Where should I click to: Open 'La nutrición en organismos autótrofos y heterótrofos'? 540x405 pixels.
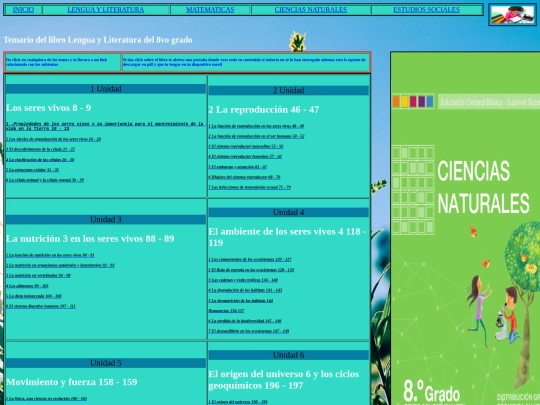pos(60,265)
